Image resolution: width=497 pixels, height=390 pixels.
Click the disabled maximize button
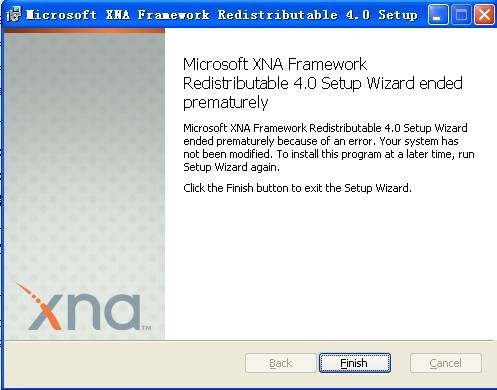(x=461, y=15)
